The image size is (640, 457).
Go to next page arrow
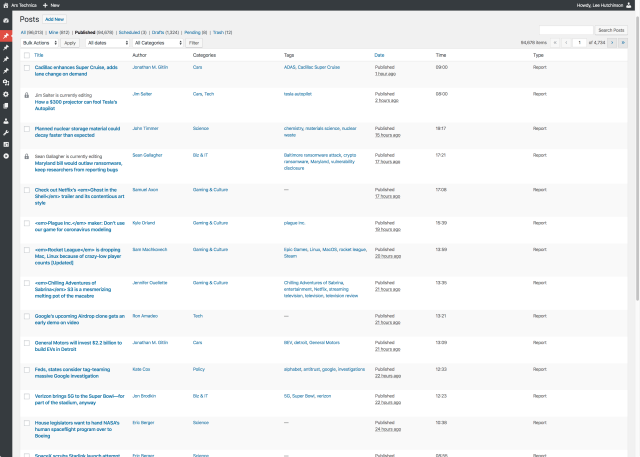click(x=611, y=43)
